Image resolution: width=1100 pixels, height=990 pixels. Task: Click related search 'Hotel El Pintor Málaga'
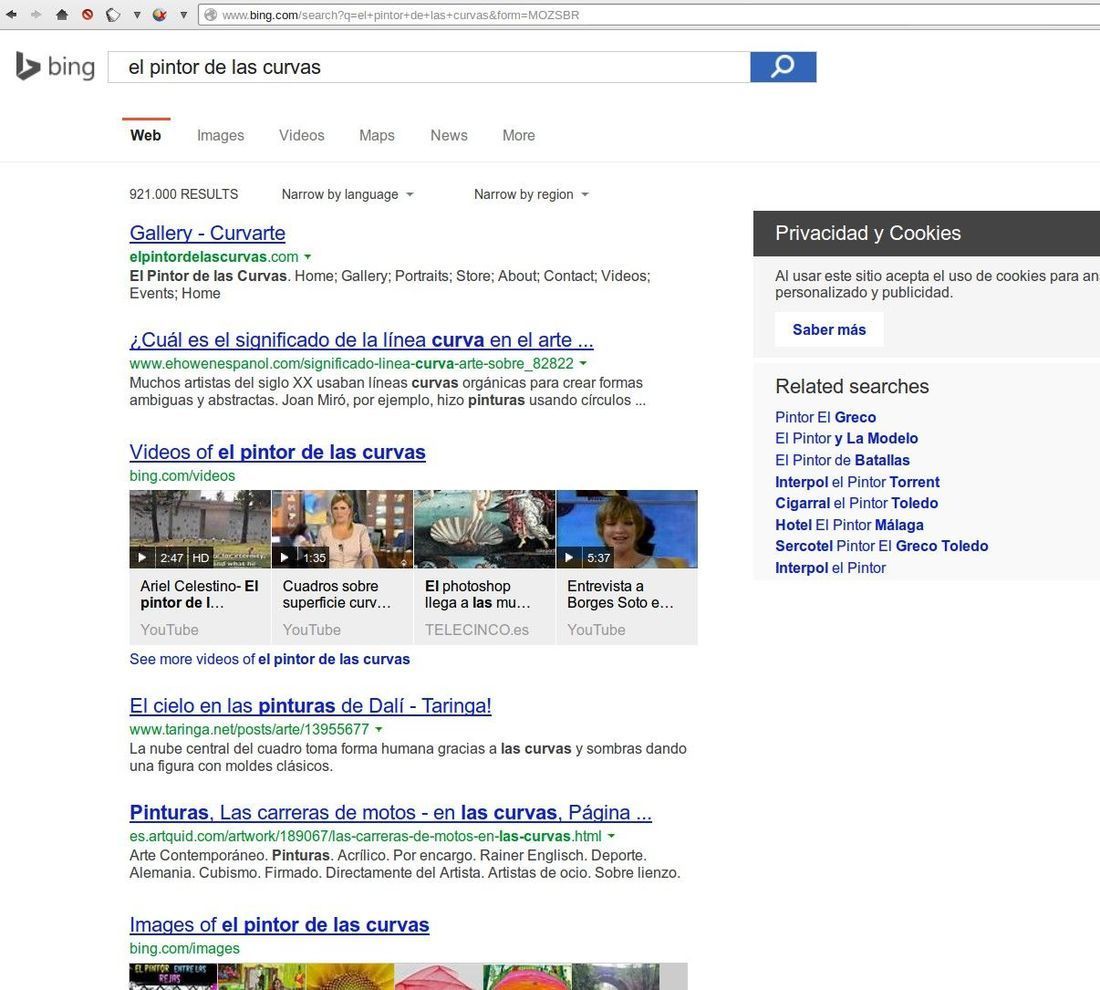(x=849, y=525)
